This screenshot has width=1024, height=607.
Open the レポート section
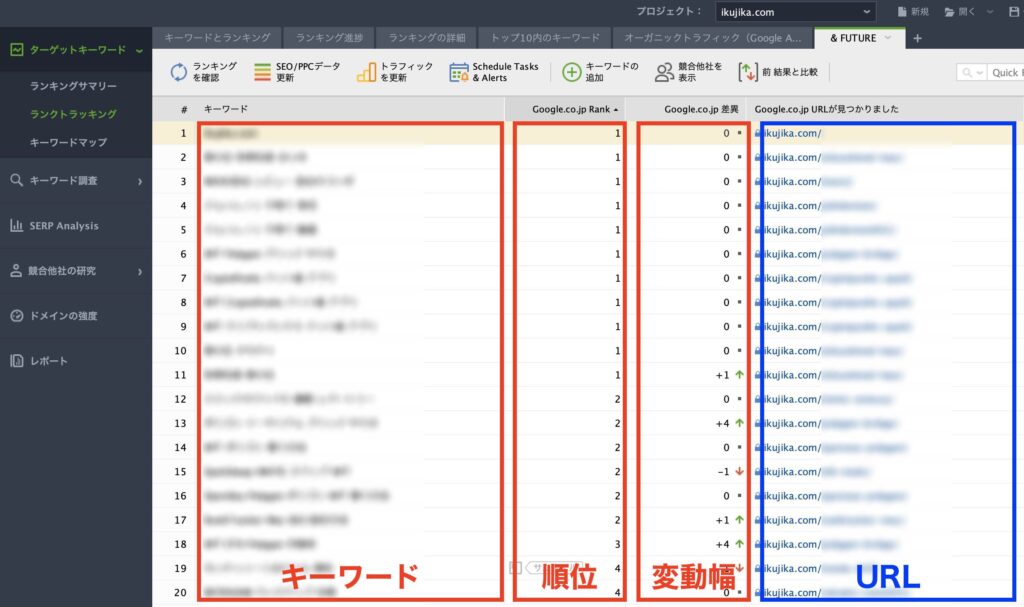tap(76, 361)
